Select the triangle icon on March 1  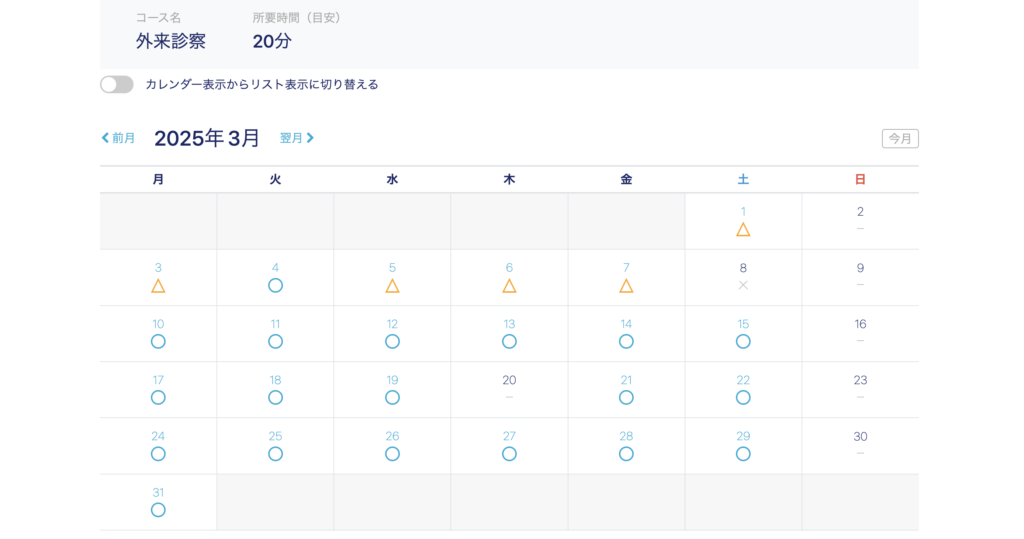(x=743, y=230)
